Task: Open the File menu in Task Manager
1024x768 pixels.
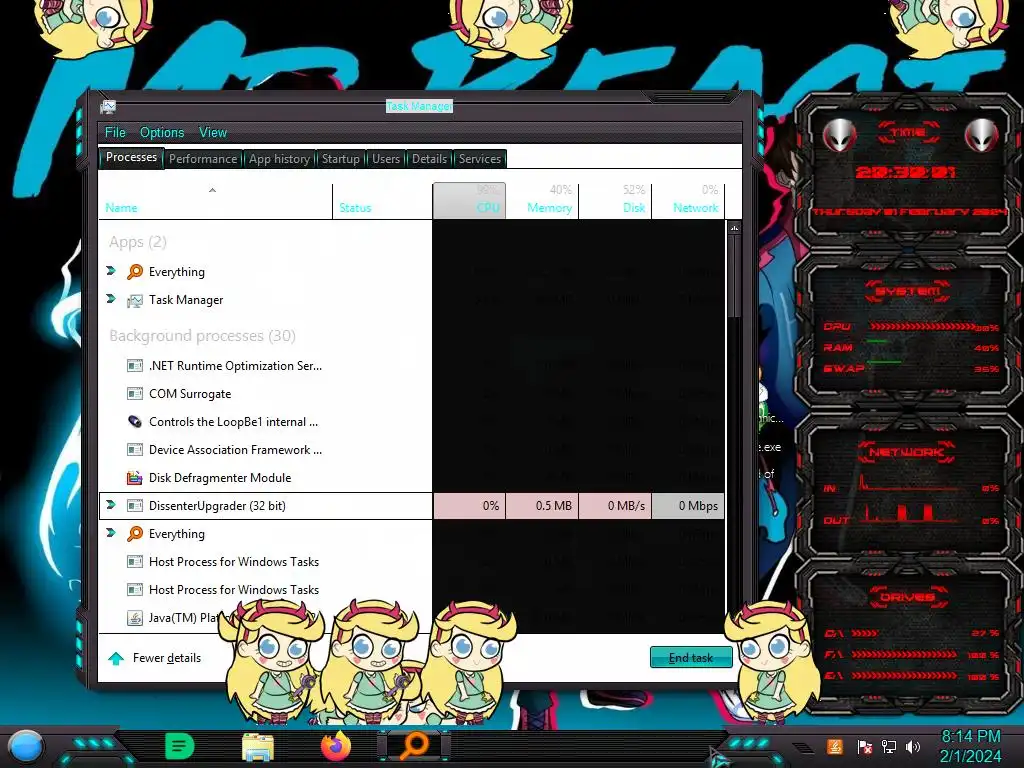Action: [x=115, y=133]
